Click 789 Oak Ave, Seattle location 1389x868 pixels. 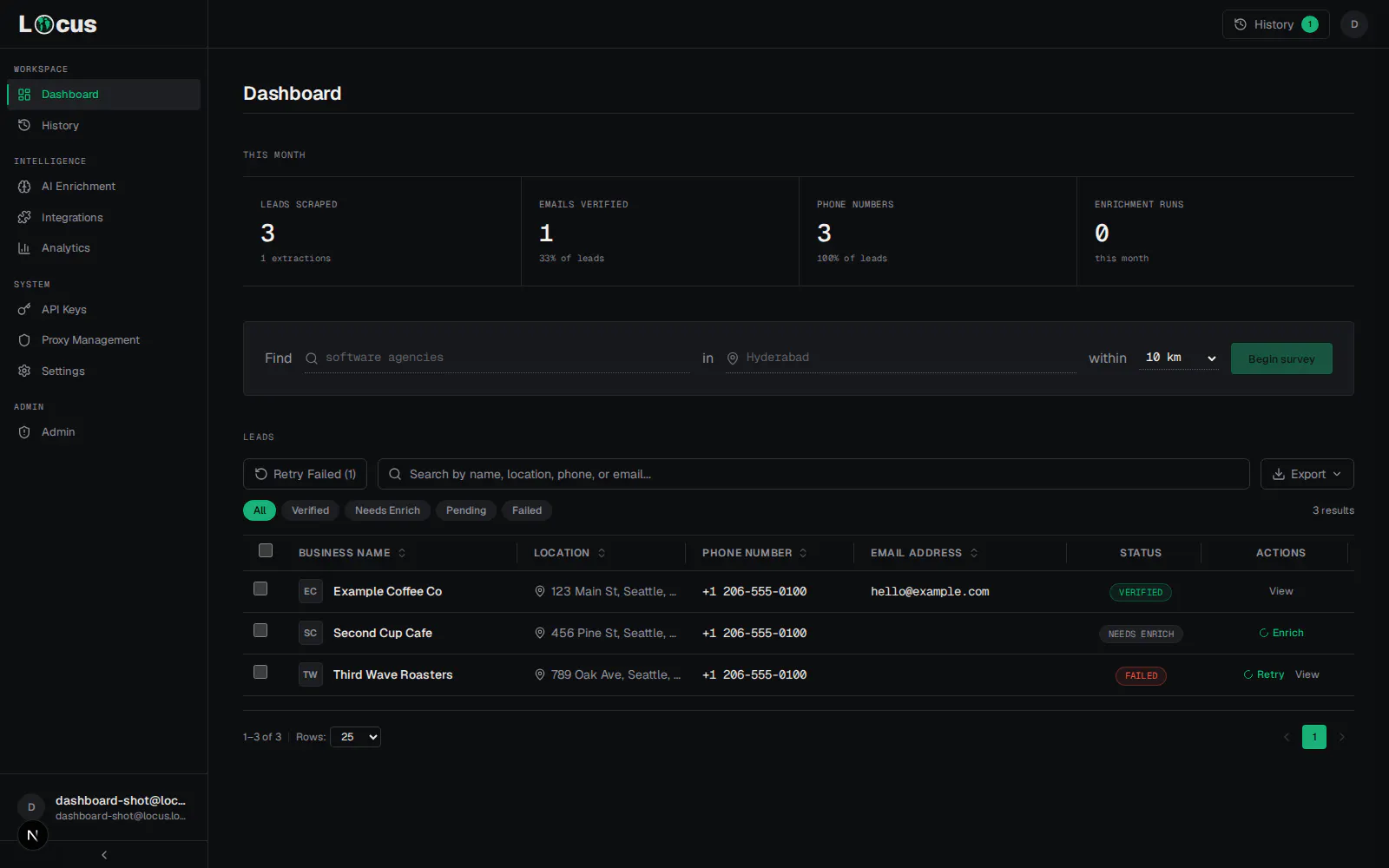click(608, 674)
